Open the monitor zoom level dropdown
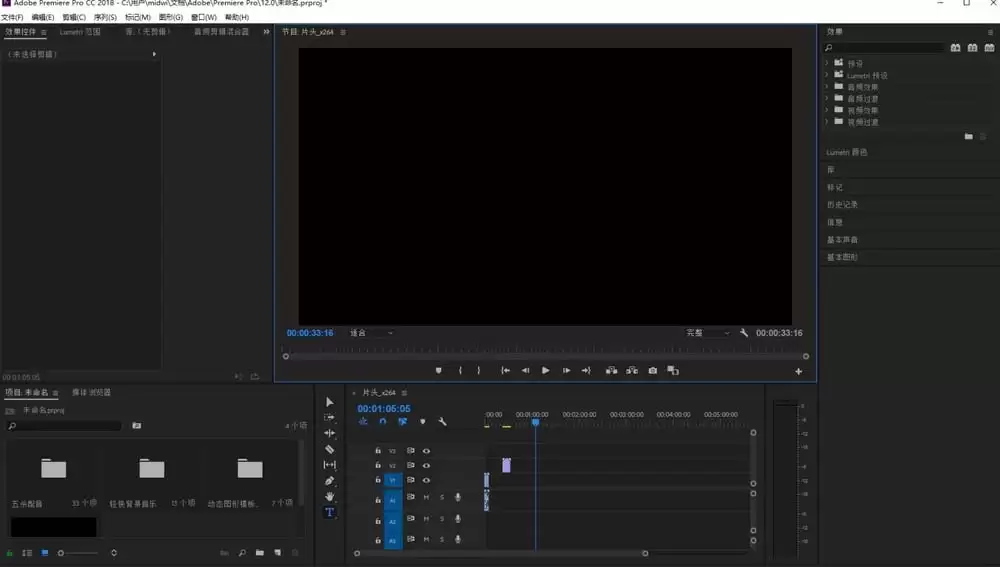 [x=370, y=333]
